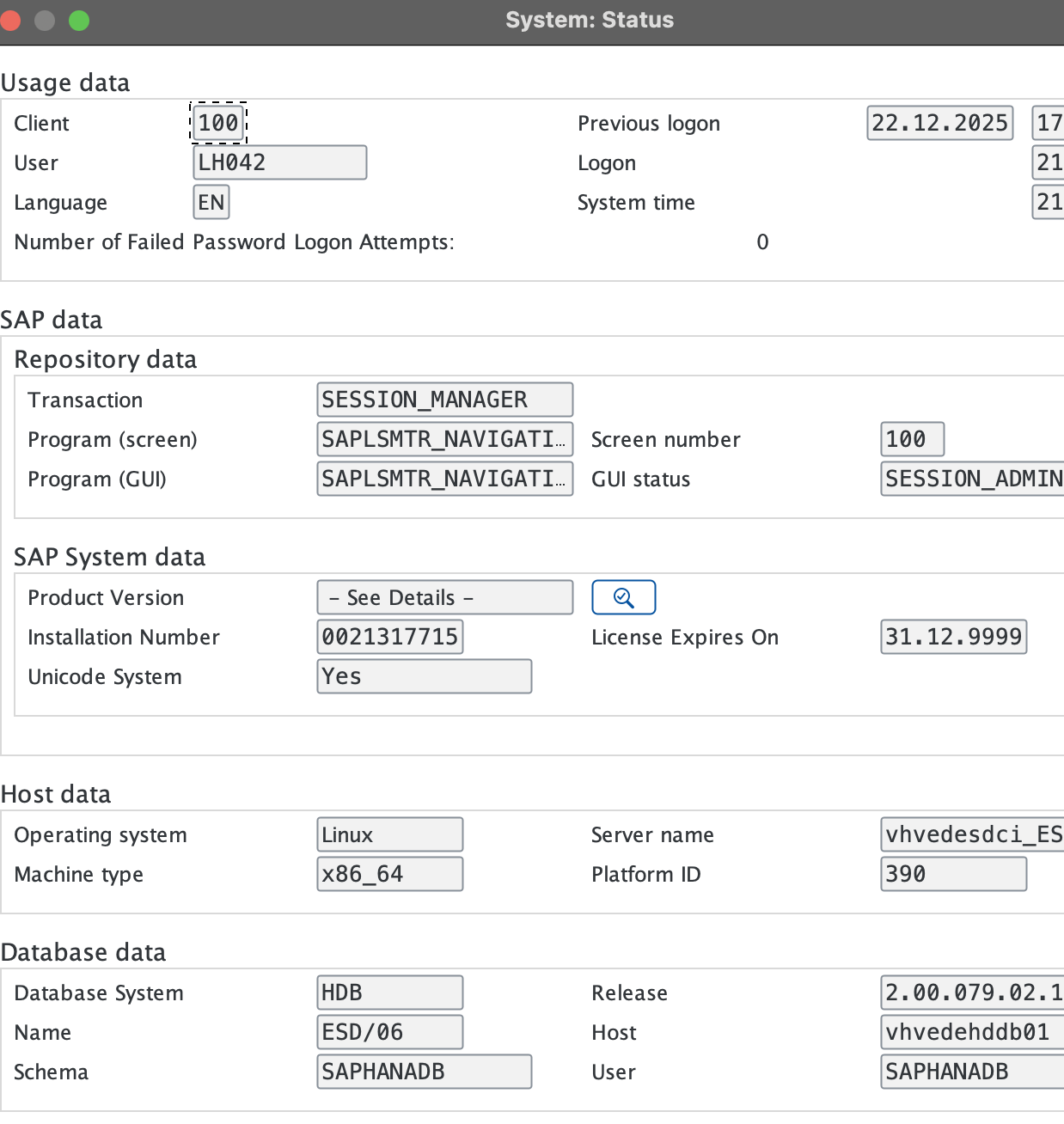Click the red close window button

[x=9, y=20]
